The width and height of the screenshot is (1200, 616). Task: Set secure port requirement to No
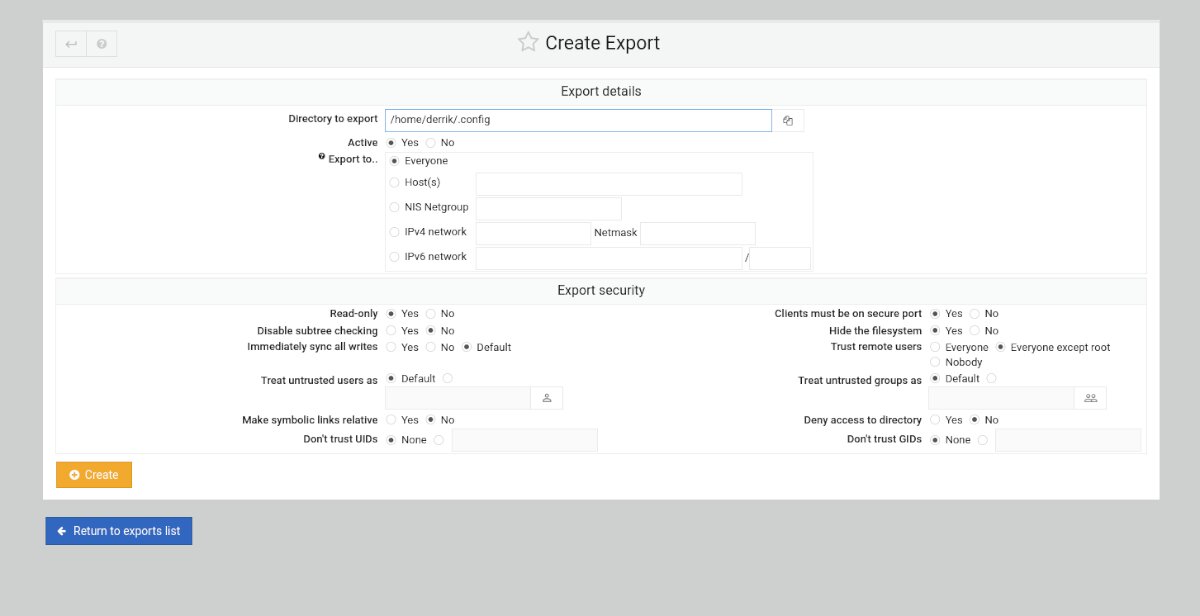pos(975,314)
